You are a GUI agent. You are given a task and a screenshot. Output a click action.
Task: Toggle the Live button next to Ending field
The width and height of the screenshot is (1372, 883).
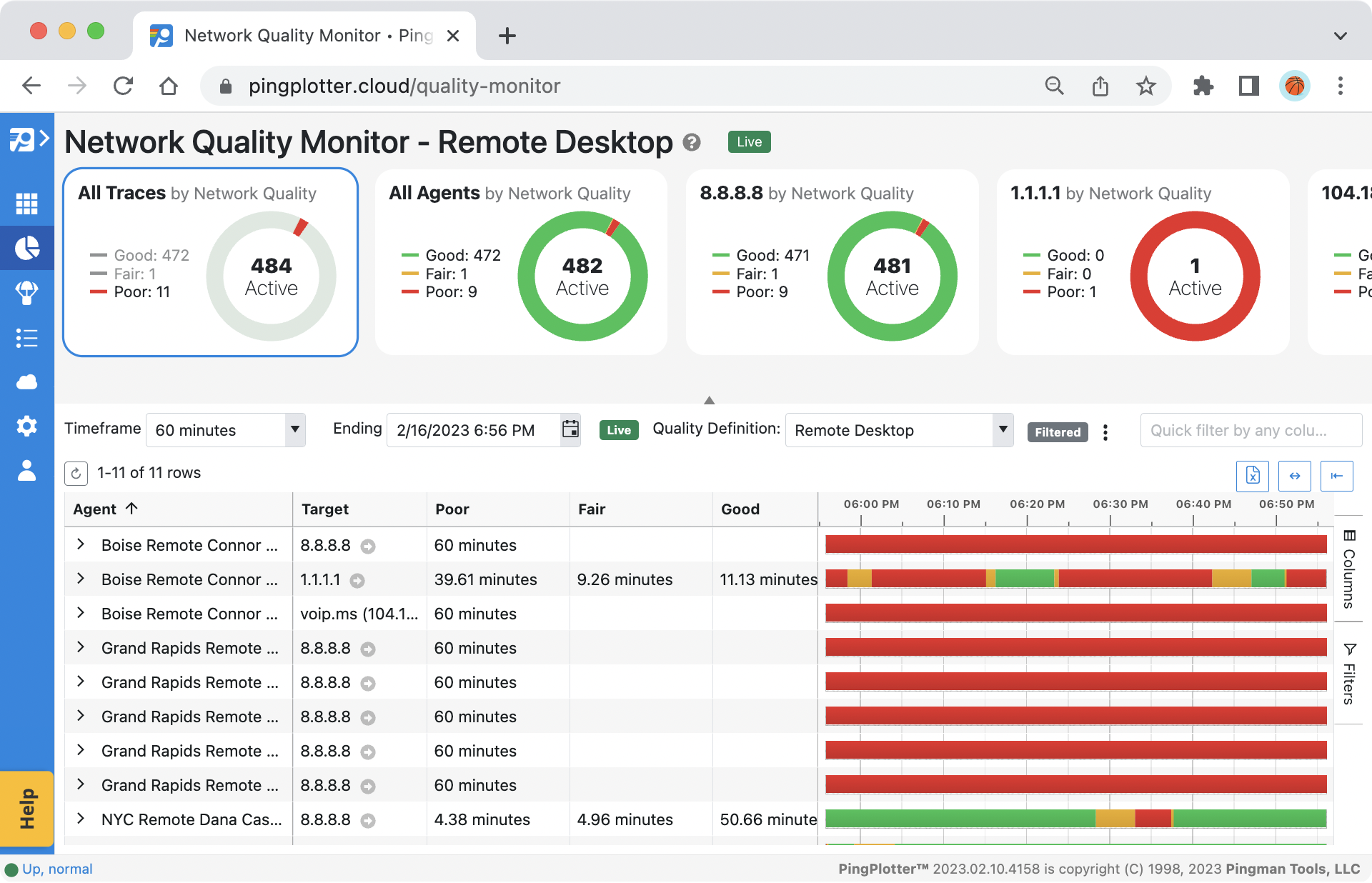[618, 430]
